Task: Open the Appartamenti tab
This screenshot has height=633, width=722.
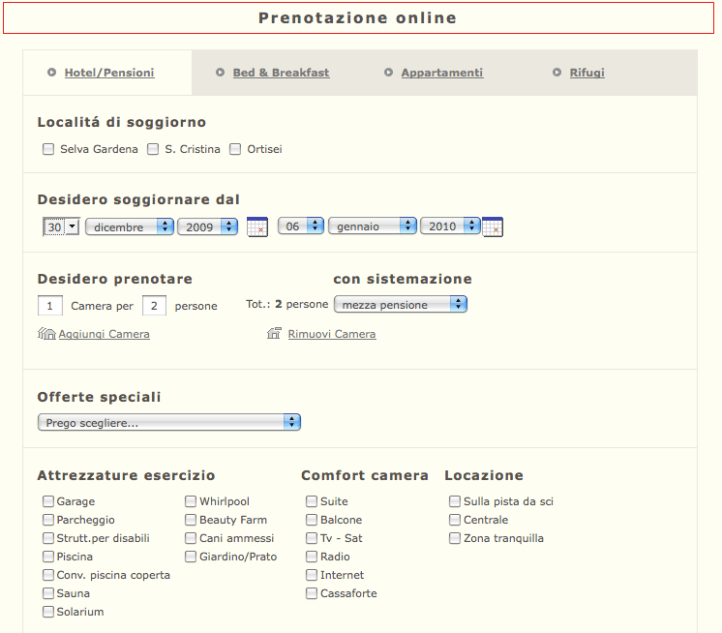Action: (441, 73)
